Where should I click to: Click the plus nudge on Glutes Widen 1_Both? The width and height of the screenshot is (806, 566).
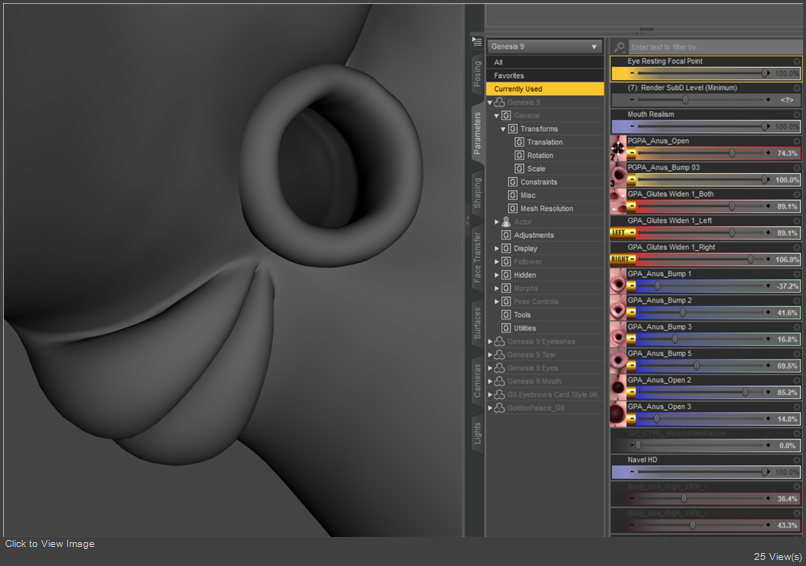coord(768,206)
